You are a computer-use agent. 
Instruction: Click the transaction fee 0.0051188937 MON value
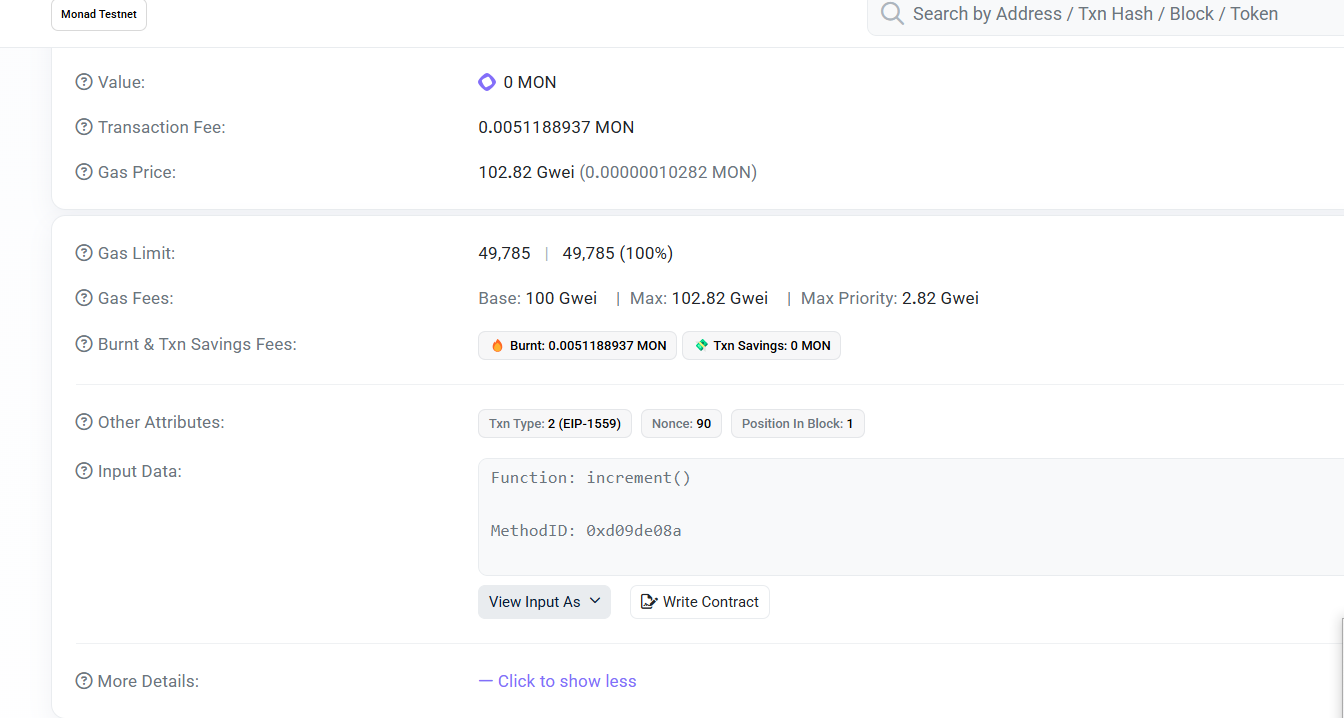point(556,127)
